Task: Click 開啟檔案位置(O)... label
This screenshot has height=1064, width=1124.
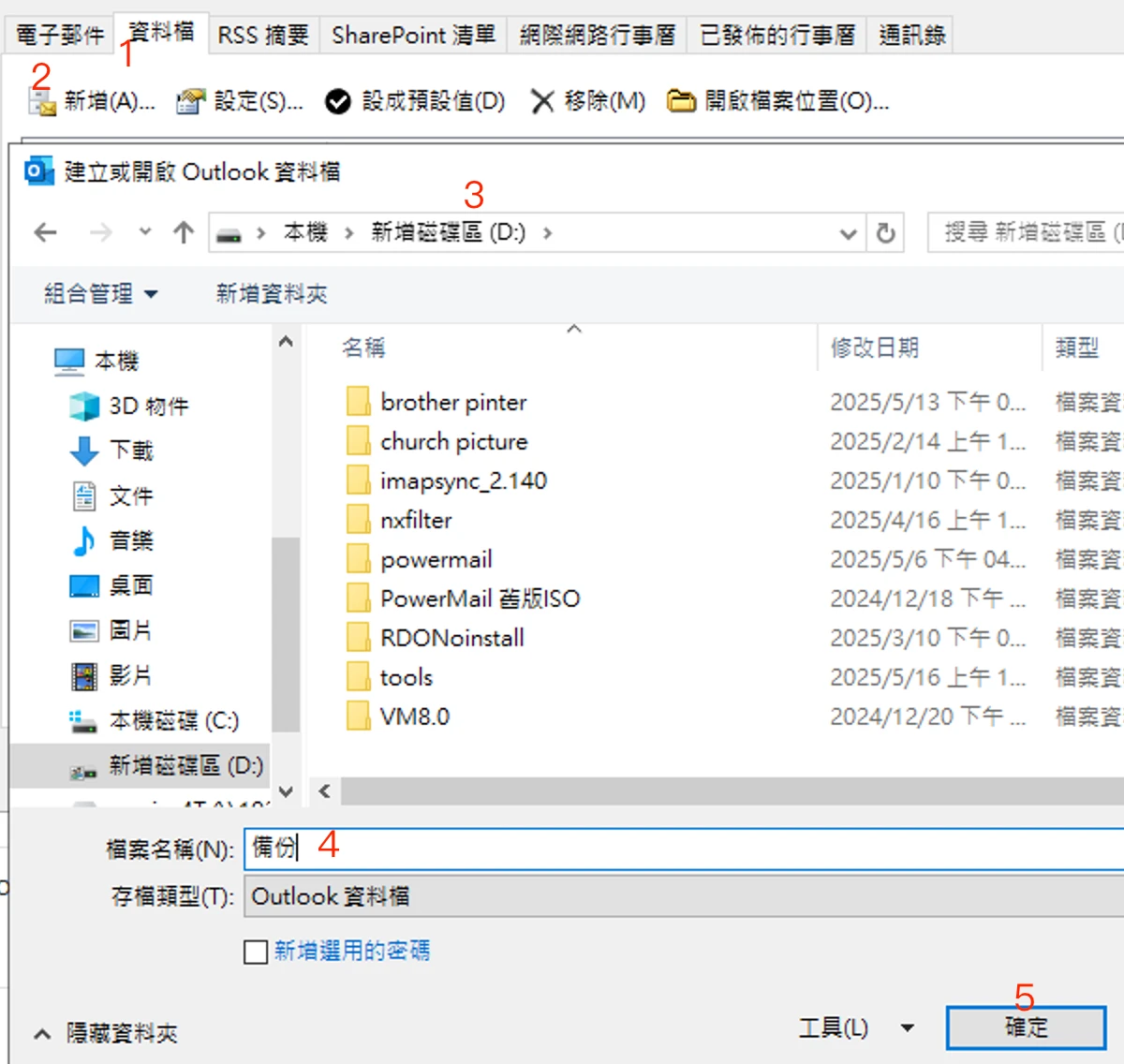Action: 797,101
